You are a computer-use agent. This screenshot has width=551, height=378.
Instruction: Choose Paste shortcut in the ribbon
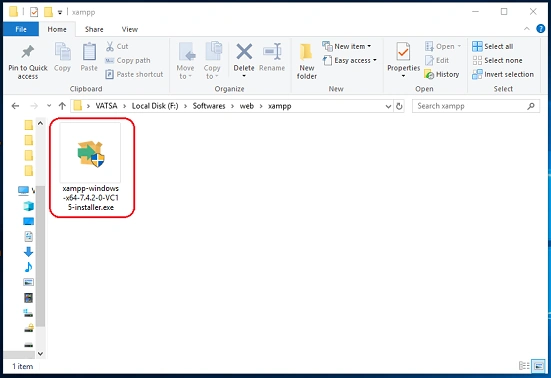coord(134,74)
